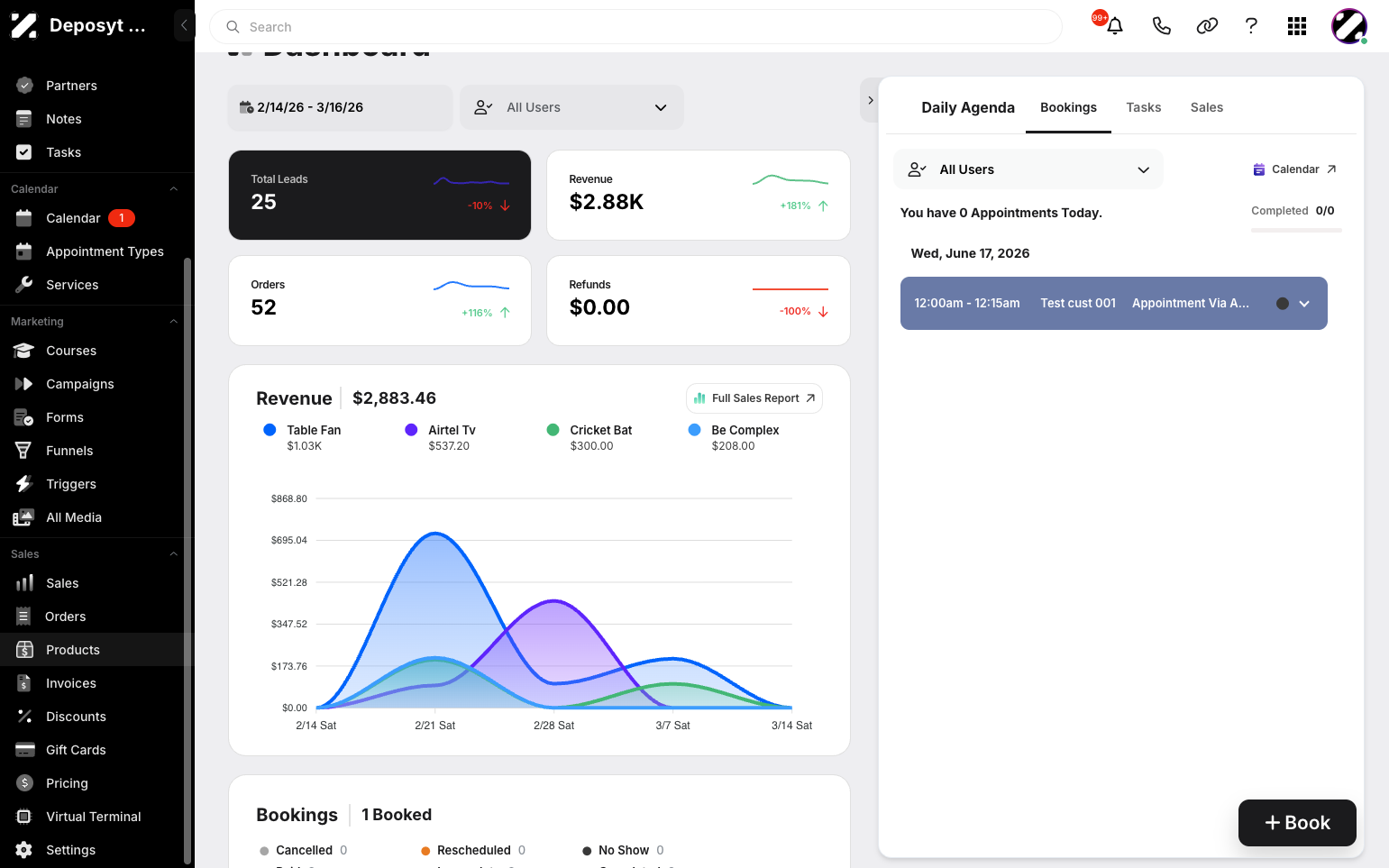Click the Completed 0/0 progress bar
This screenshot has height=868, width=1389.
1296,231
